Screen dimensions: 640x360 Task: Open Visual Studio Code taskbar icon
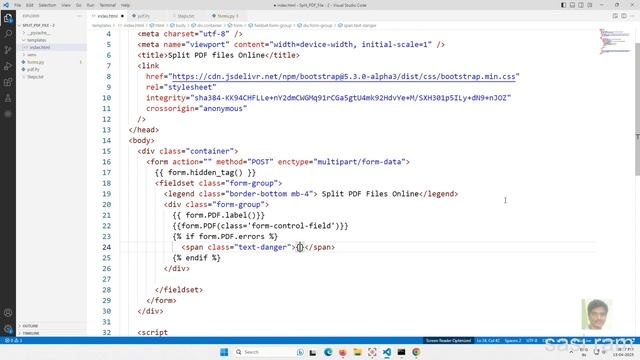[387, 352]
